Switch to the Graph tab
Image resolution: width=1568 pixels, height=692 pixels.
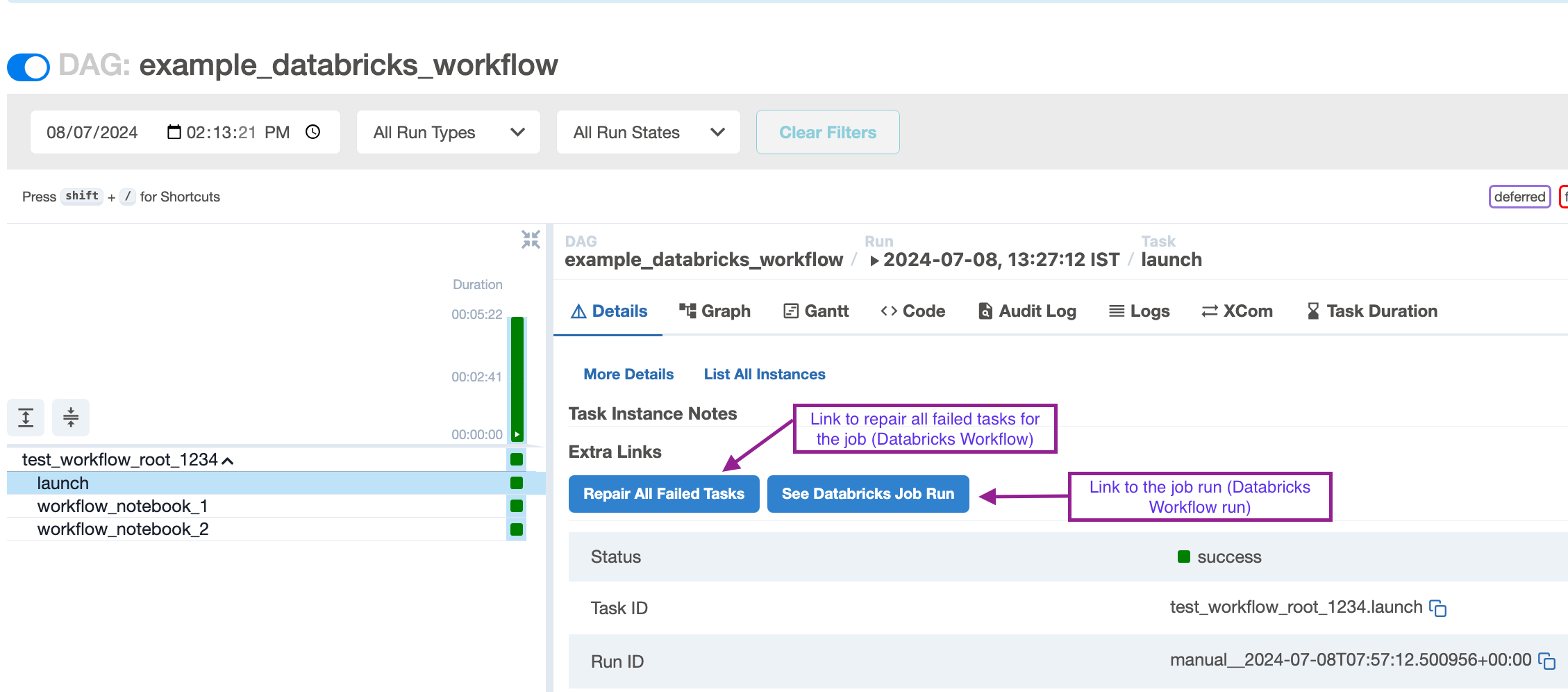pyautogui.click(x=715, y=311)
